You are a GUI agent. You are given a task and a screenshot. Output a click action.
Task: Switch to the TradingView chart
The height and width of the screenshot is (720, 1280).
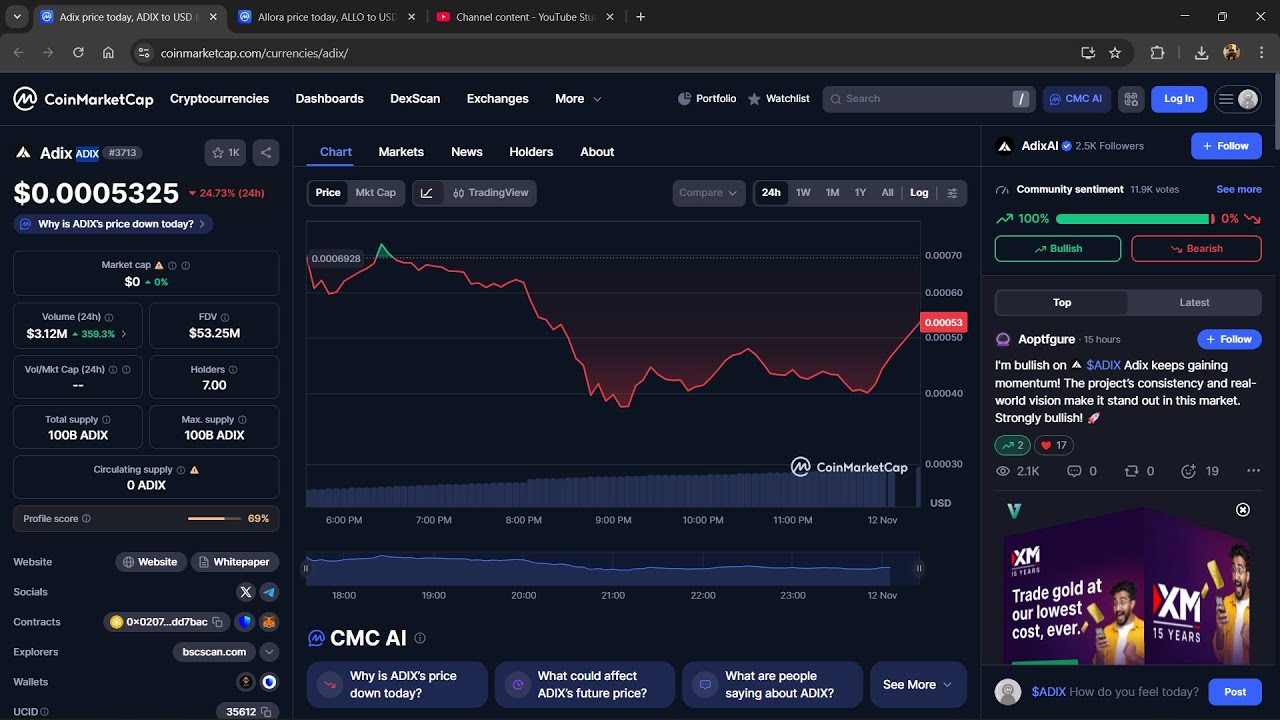[x=490, y=193]
